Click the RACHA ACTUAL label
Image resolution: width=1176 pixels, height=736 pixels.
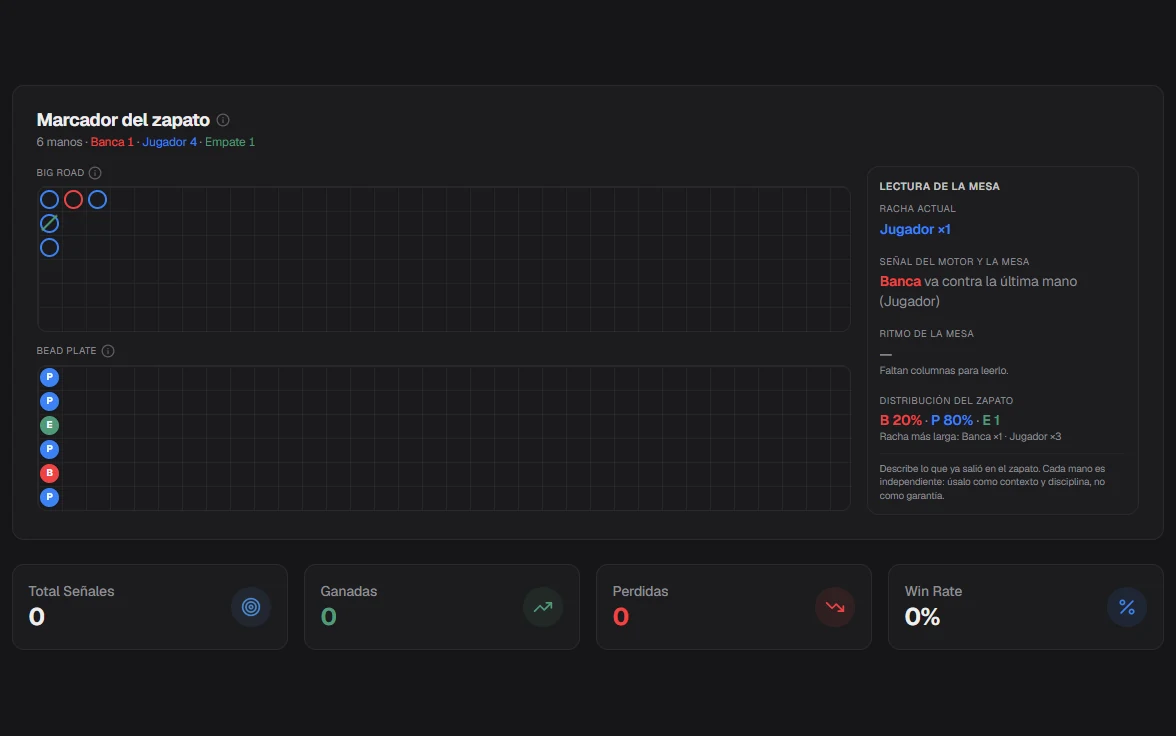pyautogui.click(x=917, y=209)
